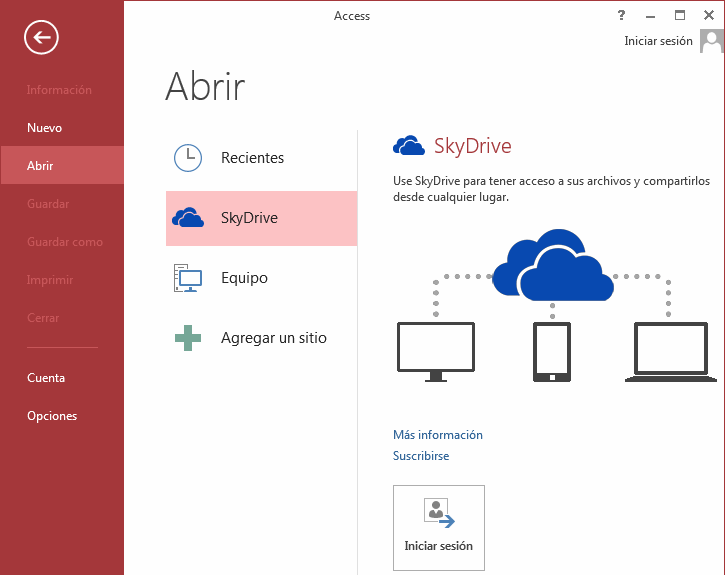This screenshot has width=726, height=575.
Task: Click the green plus Agregar un sitio icon
Action: [x=187, y=338]
